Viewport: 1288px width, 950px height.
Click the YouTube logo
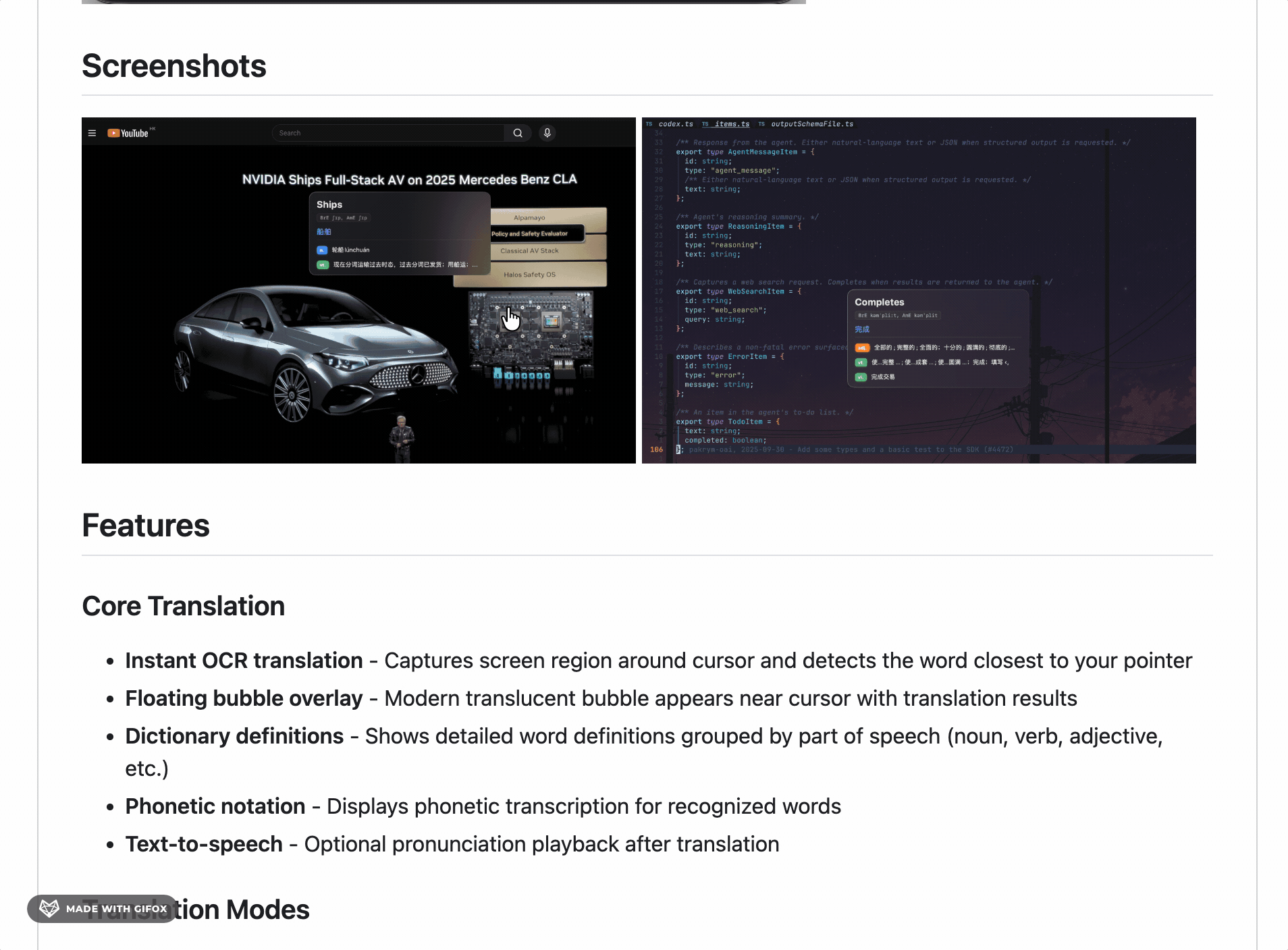point(128,134)
